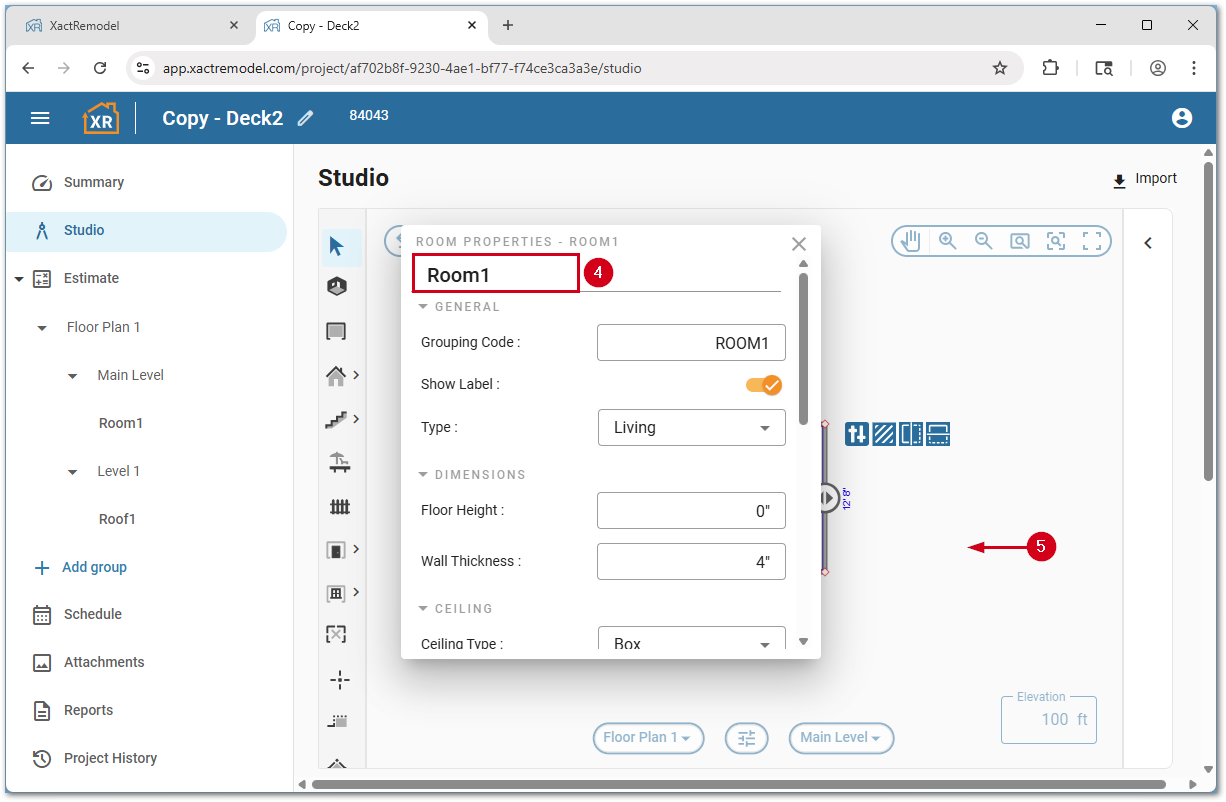Open the Main Level dropdown

pyautogui.click(x=840, y=738)
